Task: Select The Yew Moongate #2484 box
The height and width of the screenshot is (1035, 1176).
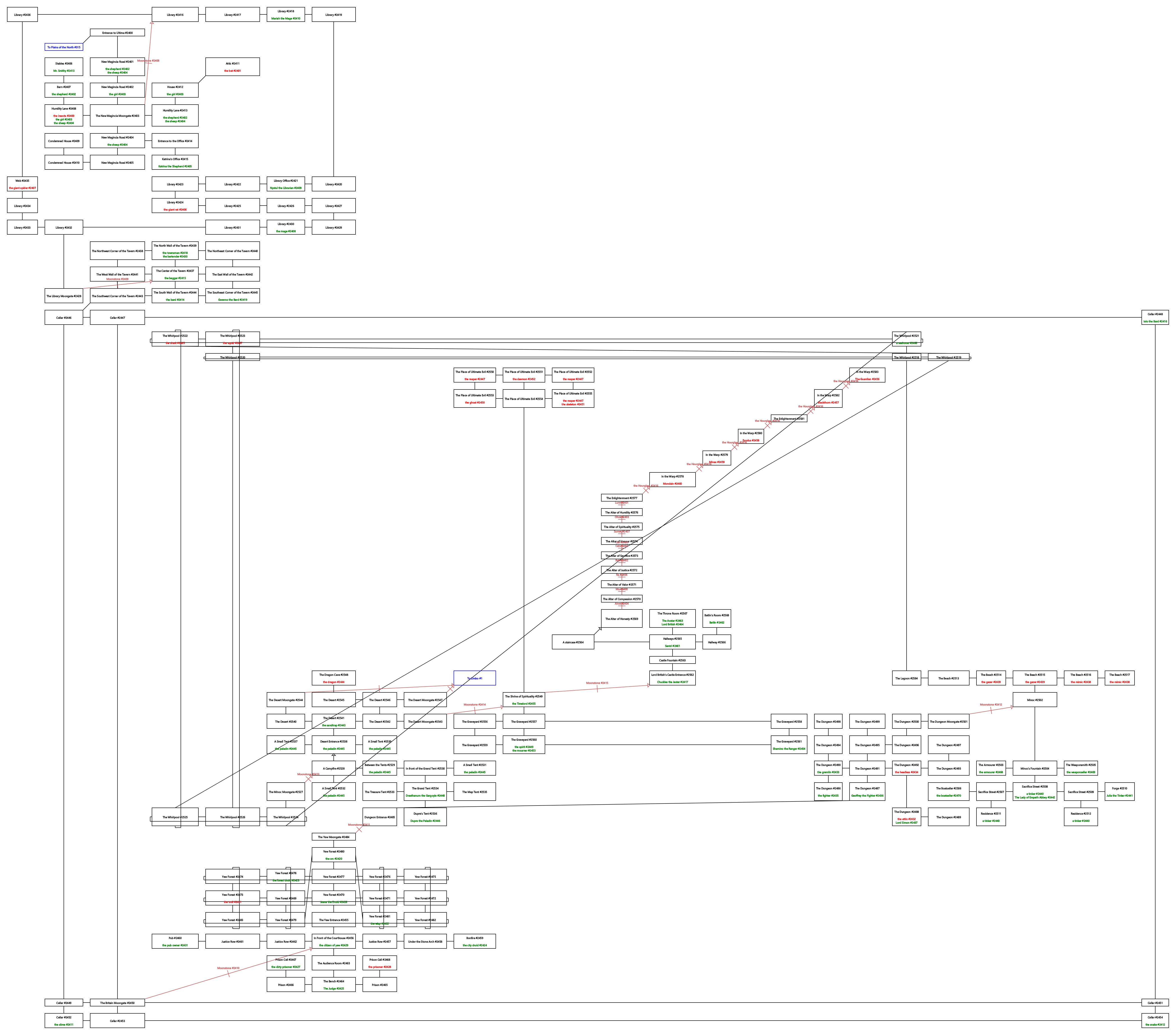Action: point(334,837)
